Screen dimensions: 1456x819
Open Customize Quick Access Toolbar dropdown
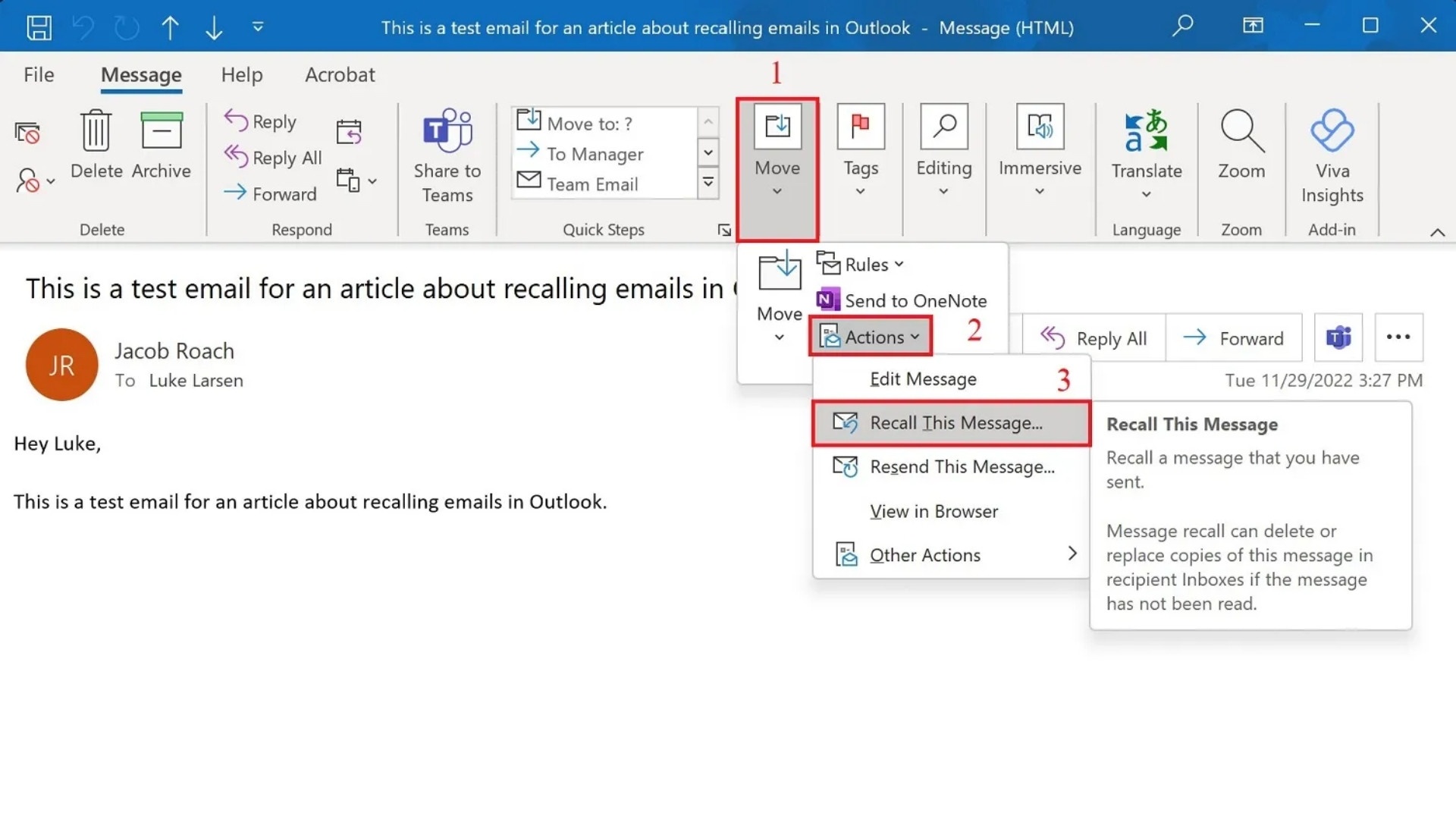[x=258, y=27]
